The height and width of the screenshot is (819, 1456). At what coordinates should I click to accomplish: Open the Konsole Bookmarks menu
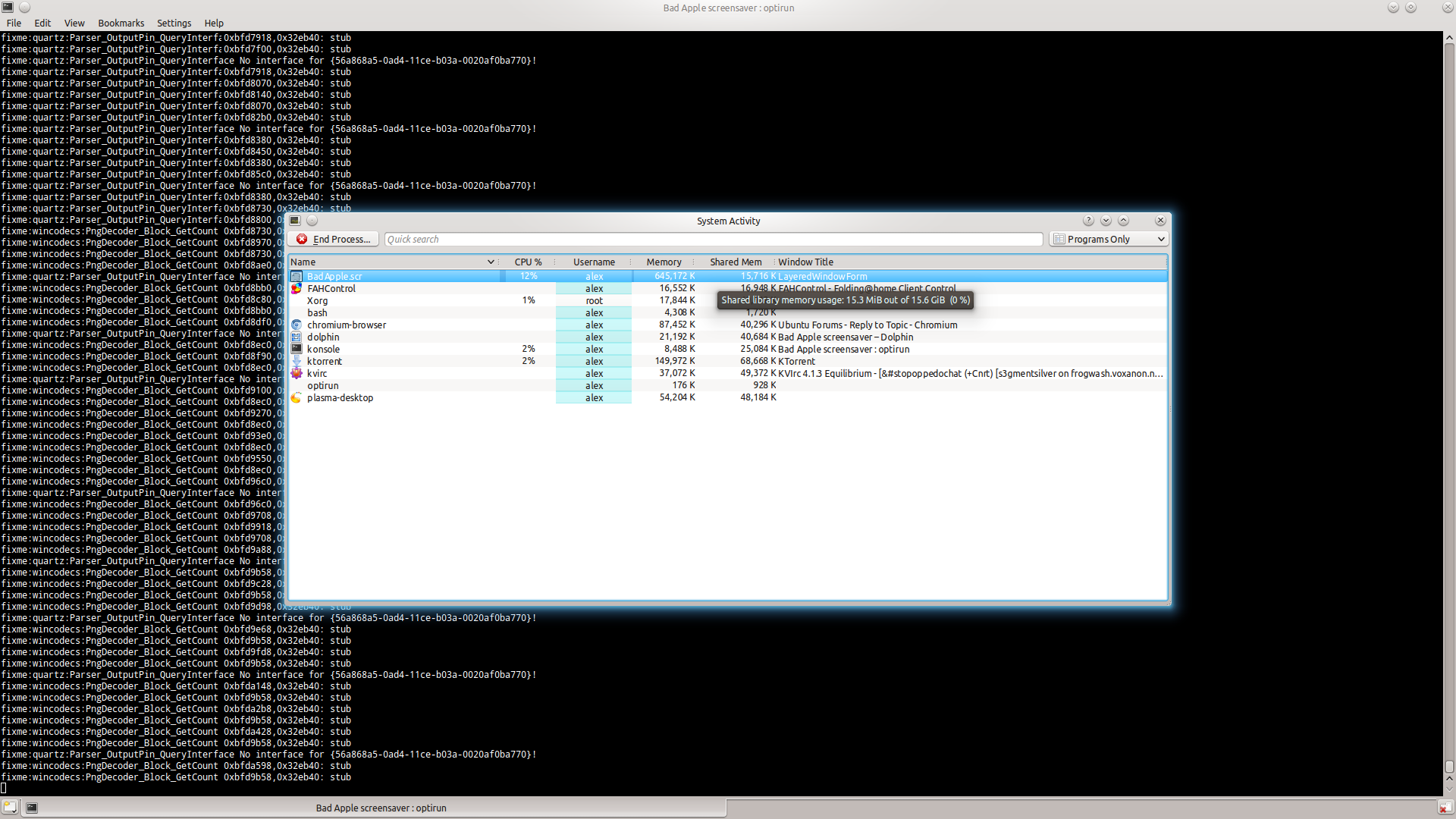click(x=121, y=24)
